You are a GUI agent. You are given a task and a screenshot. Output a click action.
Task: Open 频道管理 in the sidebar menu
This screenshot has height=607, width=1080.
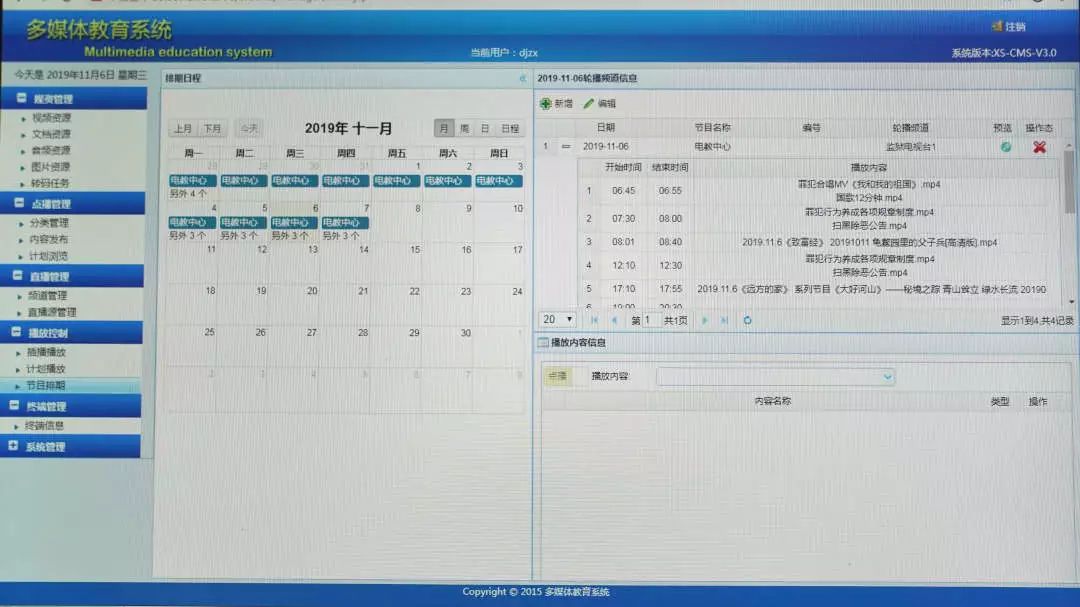(48, 296)
